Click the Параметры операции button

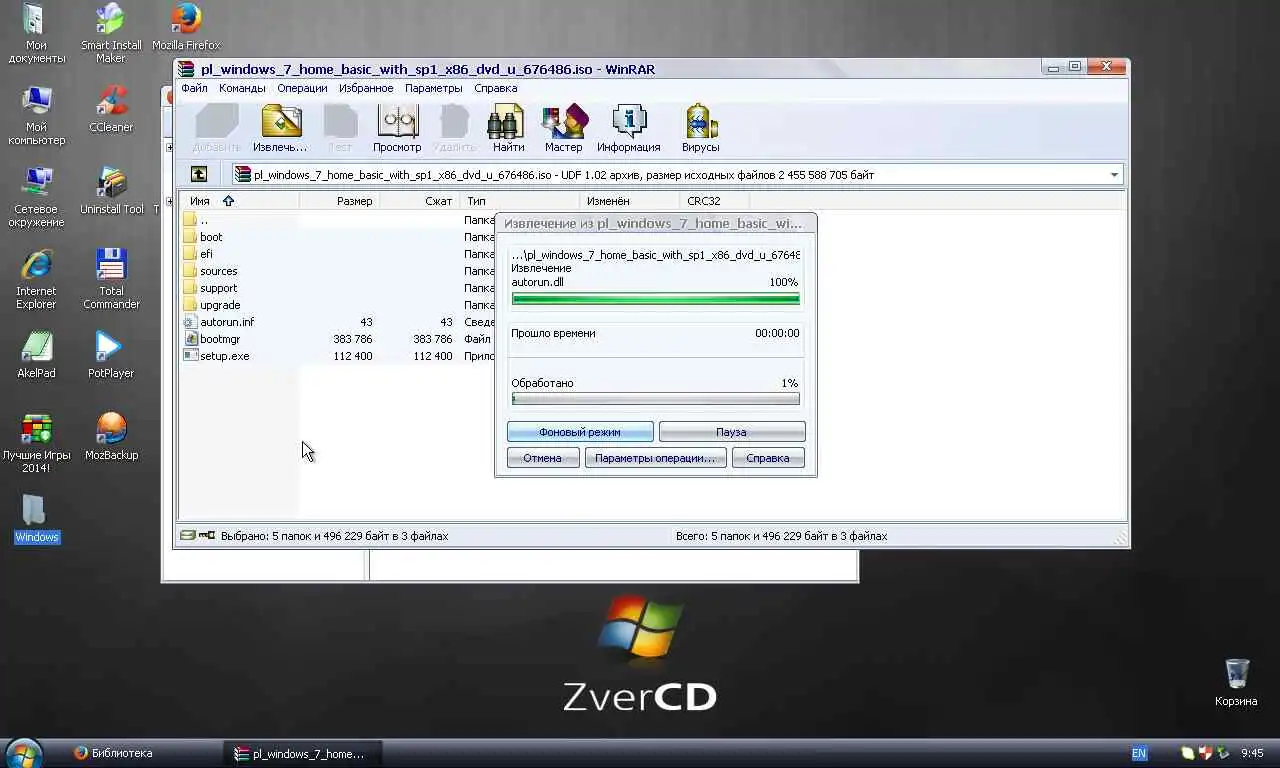655,458
